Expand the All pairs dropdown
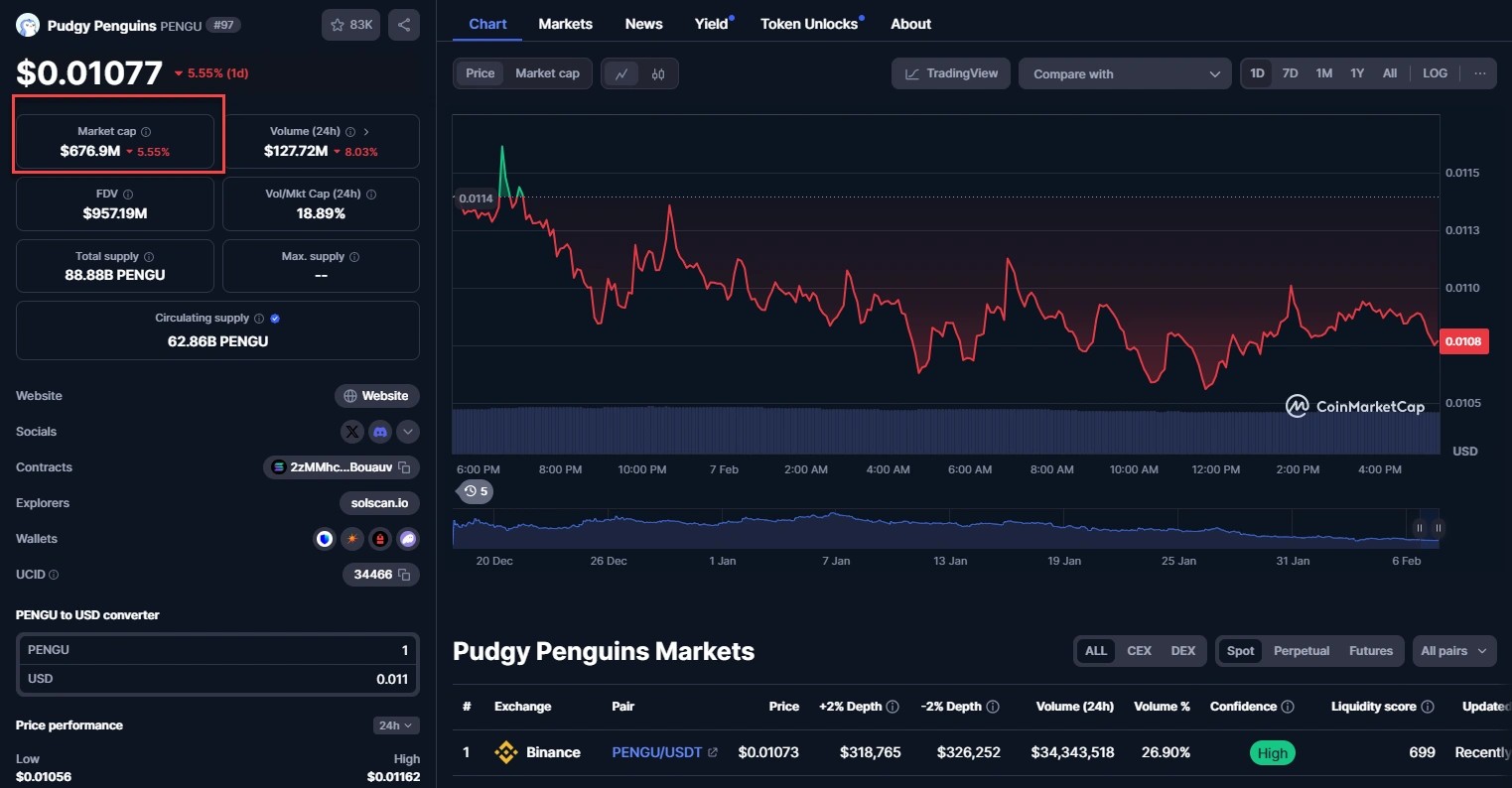 point(1453,651)
